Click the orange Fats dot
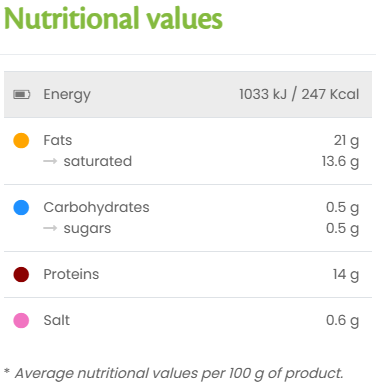376x386 pixels. [21, 140]
